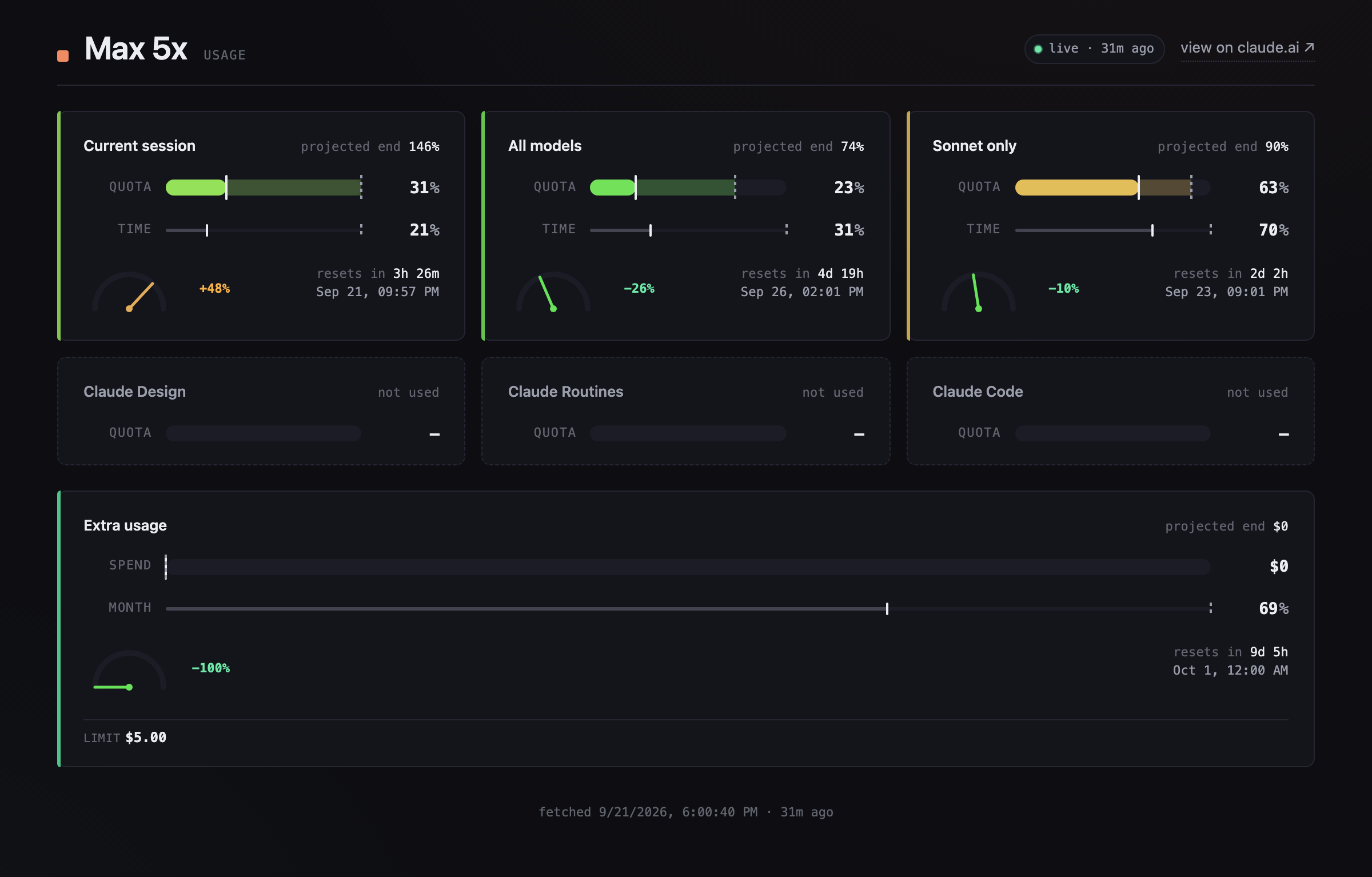Image resolution: width=1372 pixels, height=877 pixels.
Task: Click the Sonnet only time track
Action: tap(1113, 230)
